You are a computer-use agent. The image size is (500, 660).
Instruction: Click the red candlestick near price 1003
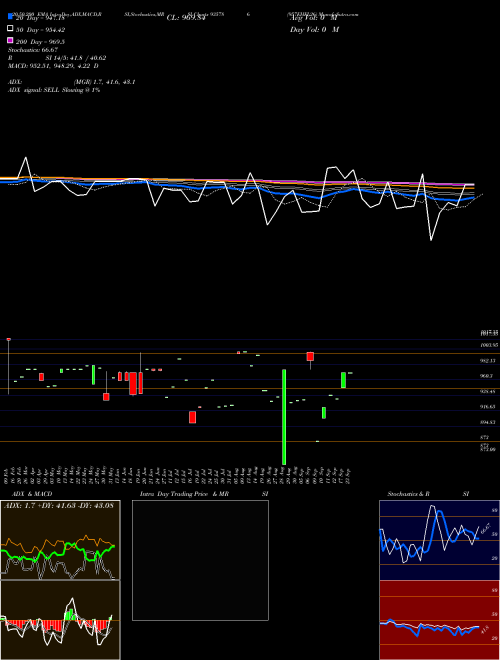pos(310,357)
